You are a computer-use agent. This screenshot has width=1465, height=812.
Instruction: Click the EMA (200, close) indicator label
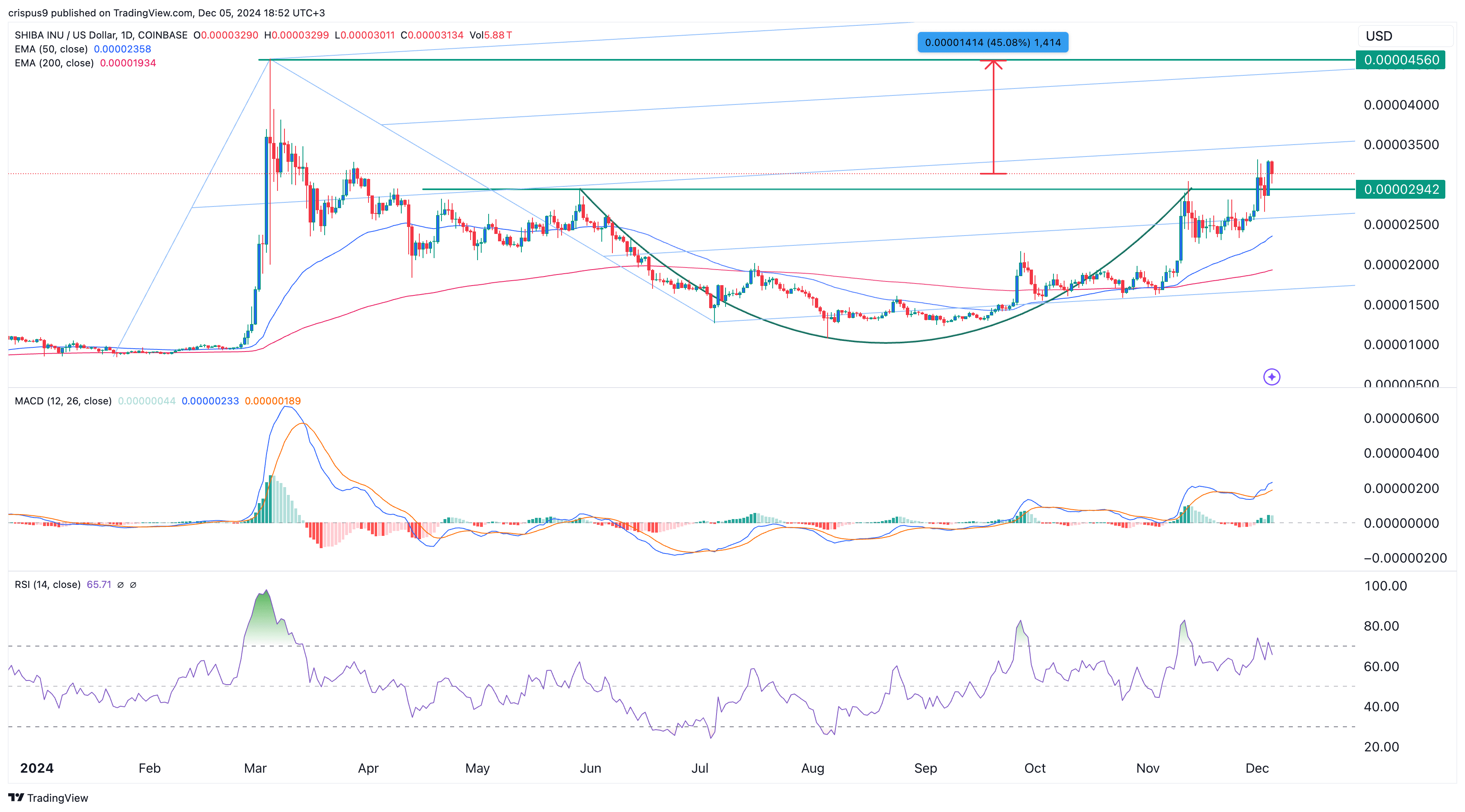tap(54, 63)
